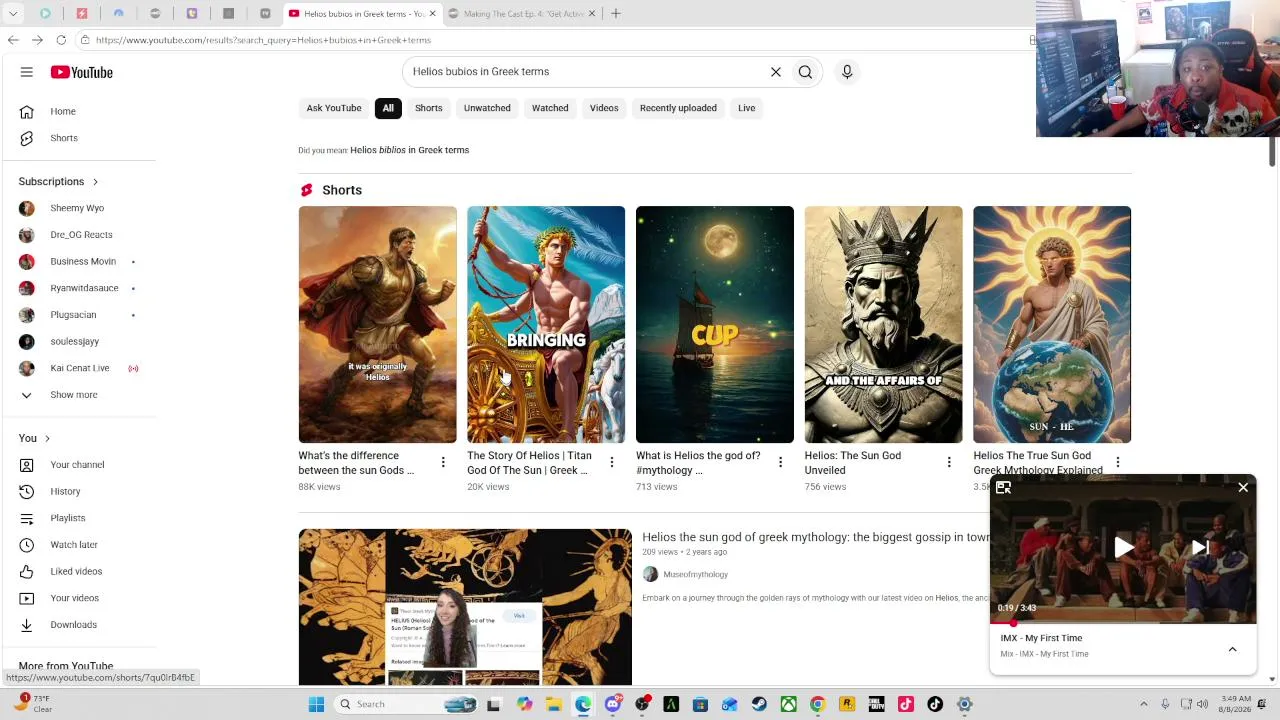Open options for 'What is Helios the god of' short
Image resolution: width=1280 pixels, height=720 pixels.
pyautogui.click(x=780, y=462)
